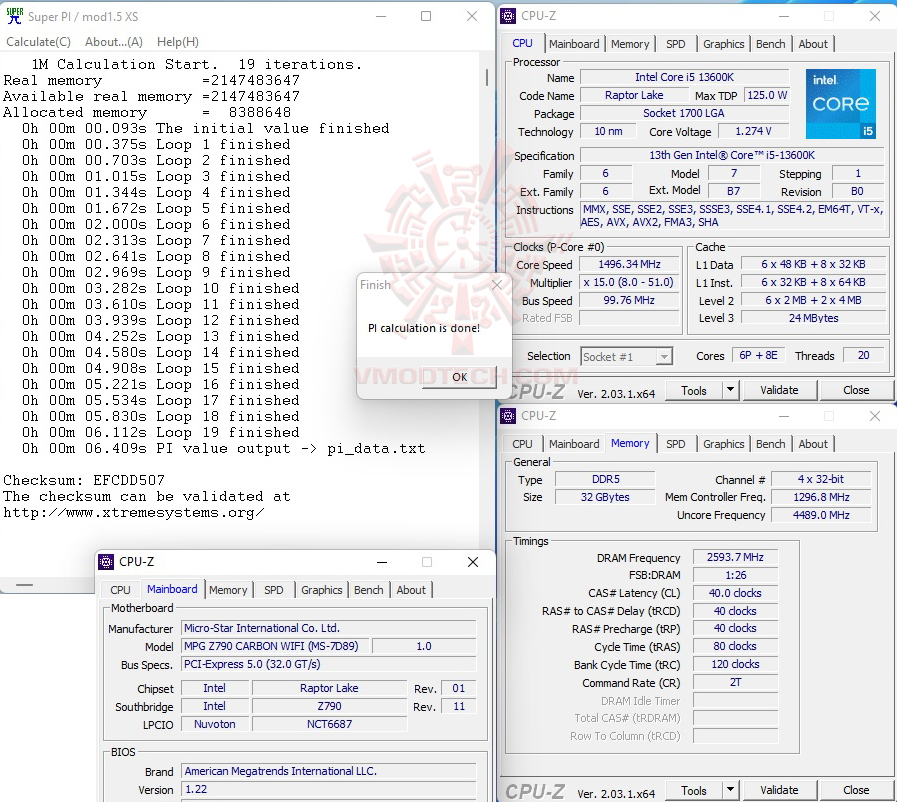Open Bench tab in top CPU-Z window
The image size is (897, 802).
pos(770,44)
